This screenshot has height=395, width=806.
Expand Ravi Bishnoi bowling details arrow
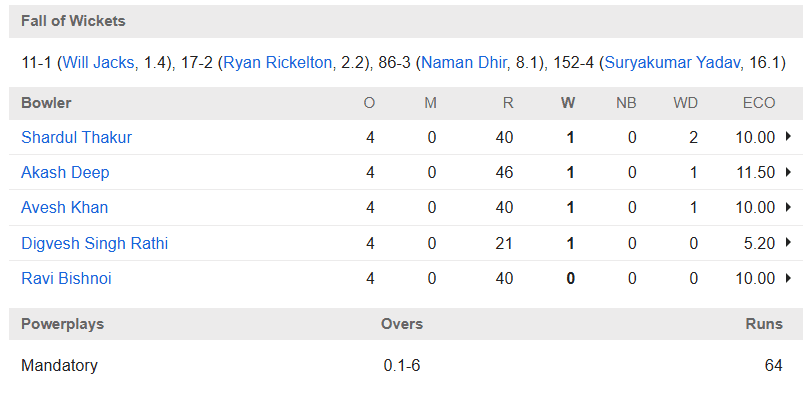coord(788,278)
